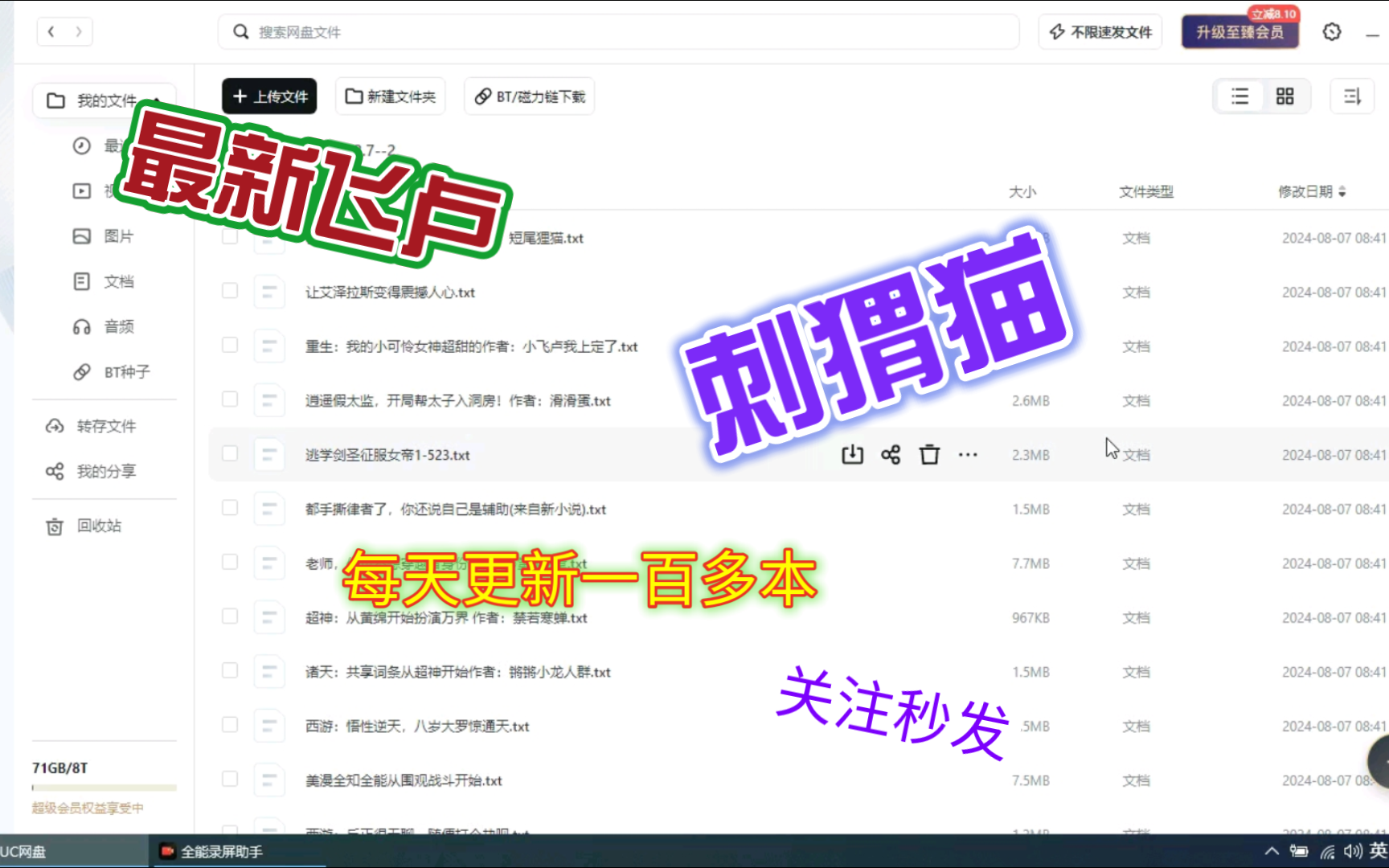Delete 逃学剑圣征服女帝1-523.txt with trash icon
Viewport: 1389px width, 868px height.
[x=929, y=455]
